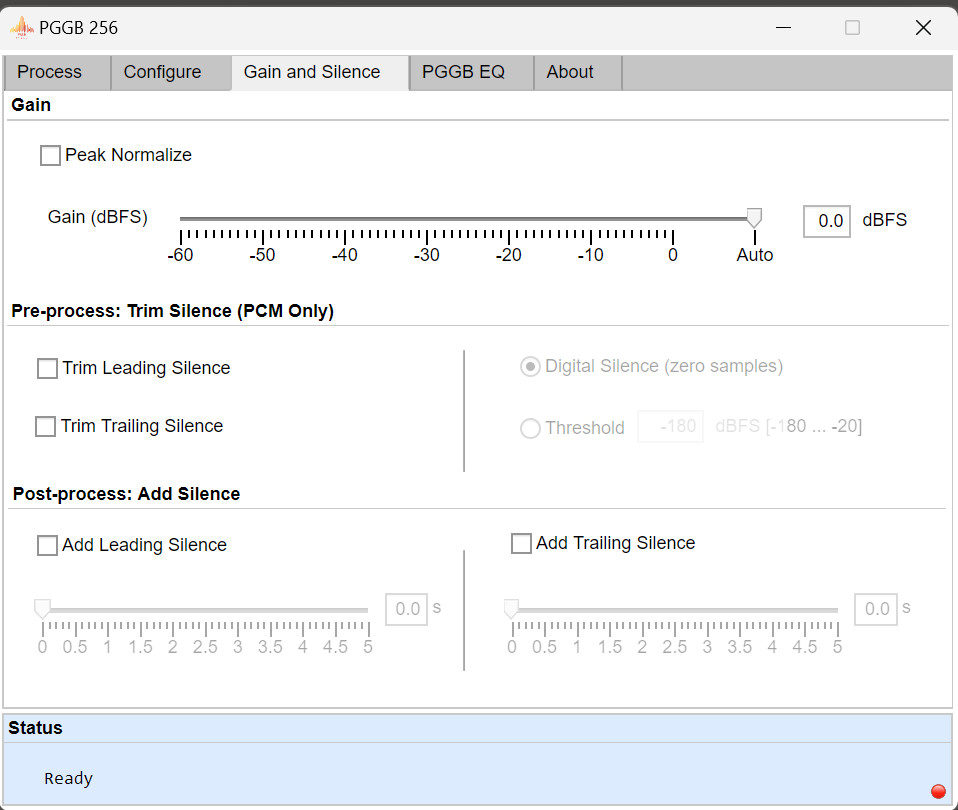Toggle Trim Trailing Silence option
This screenshot has height=810, width=958.
[46, 427]
